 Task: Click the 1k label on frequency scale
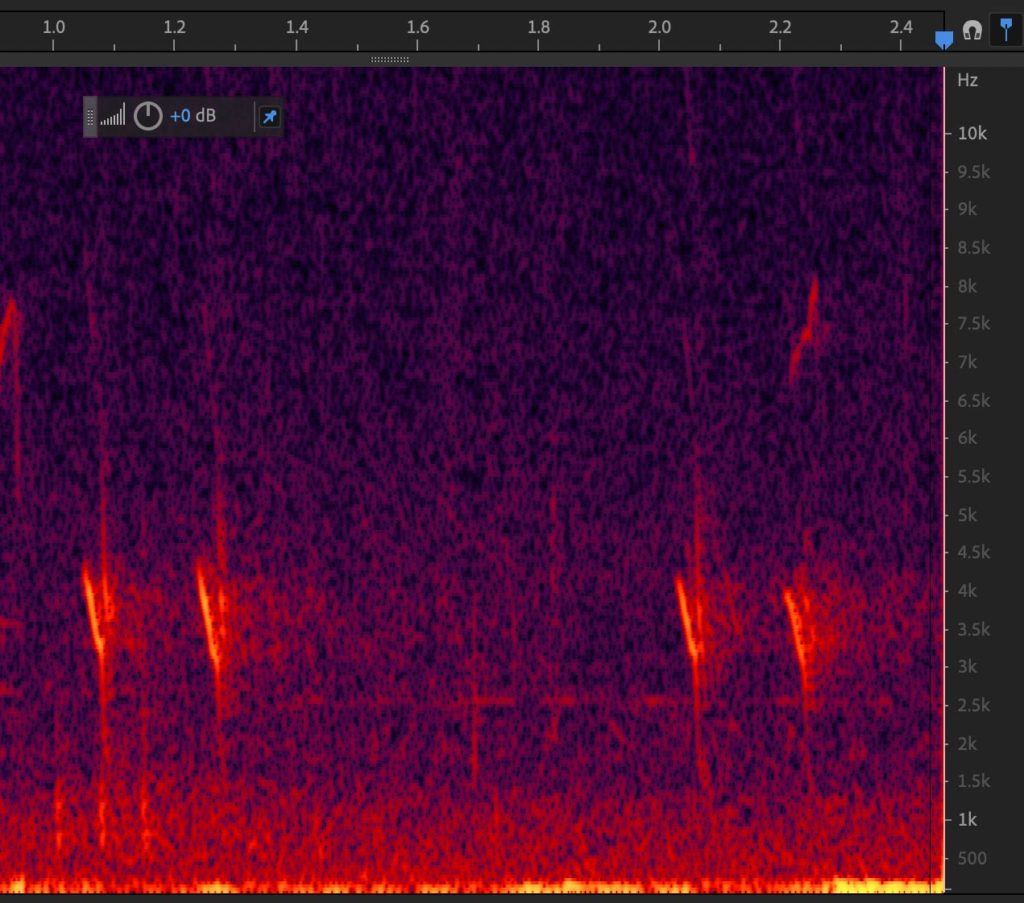[x=967, y=819]
